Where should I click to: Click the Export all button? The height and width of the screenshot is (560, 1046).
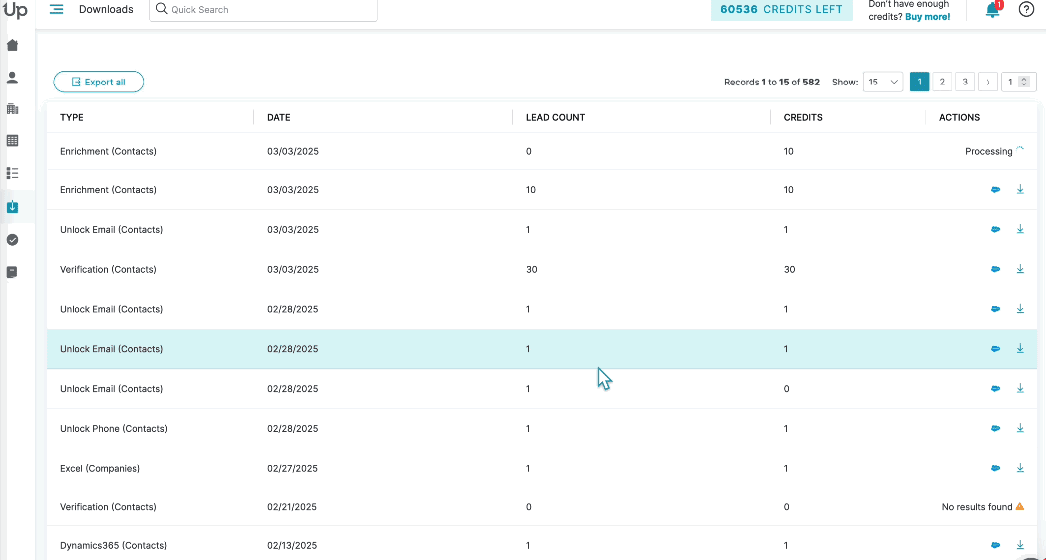coord(99,81)
